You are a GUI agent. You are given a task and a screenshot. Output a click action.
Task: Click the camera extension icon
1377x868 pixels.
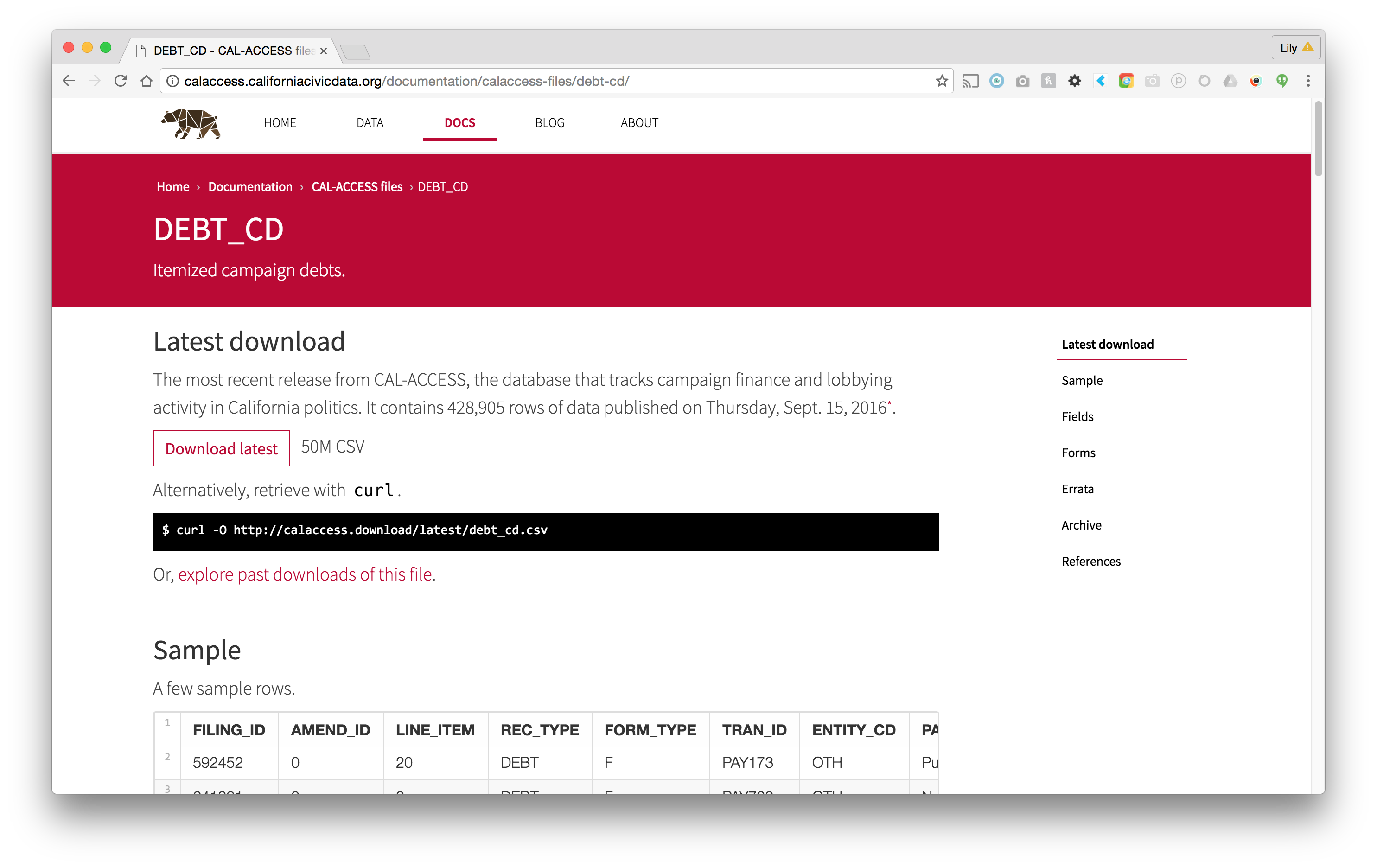coord(1022,81)
